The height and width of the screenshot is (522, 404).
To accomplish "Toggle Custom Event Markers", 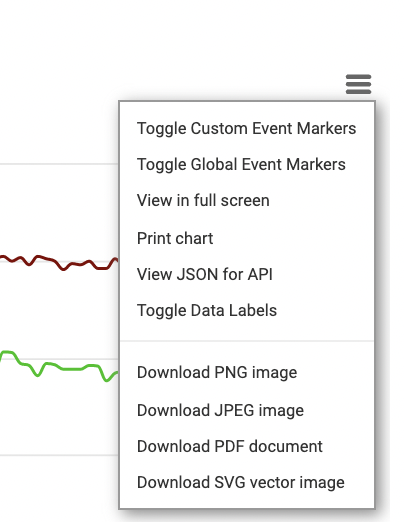I will coord(246,129).
